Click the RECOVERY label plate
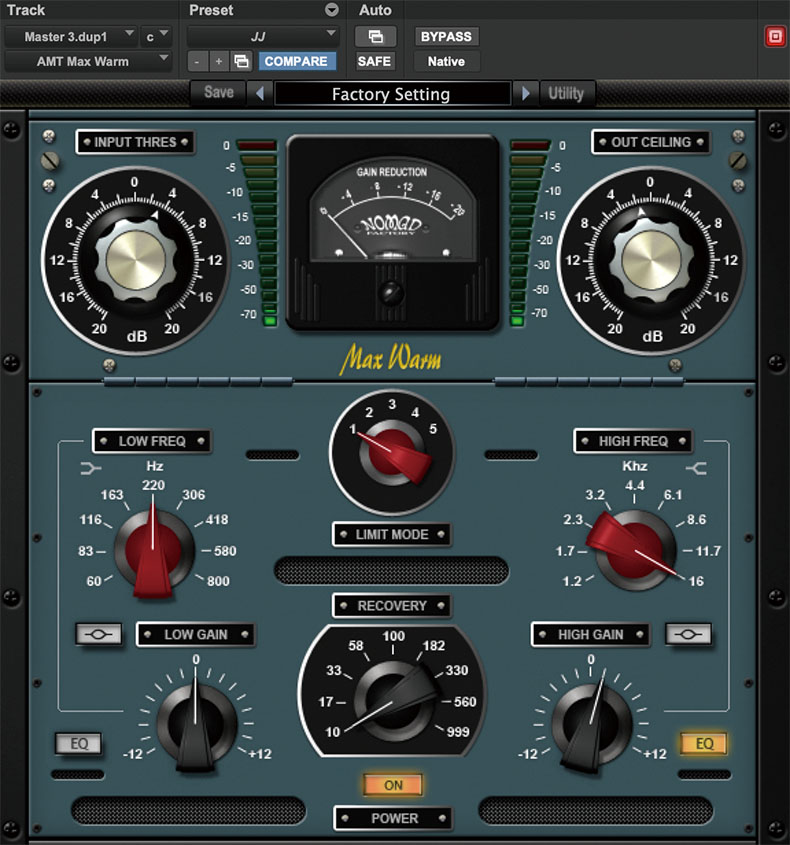 392,606
